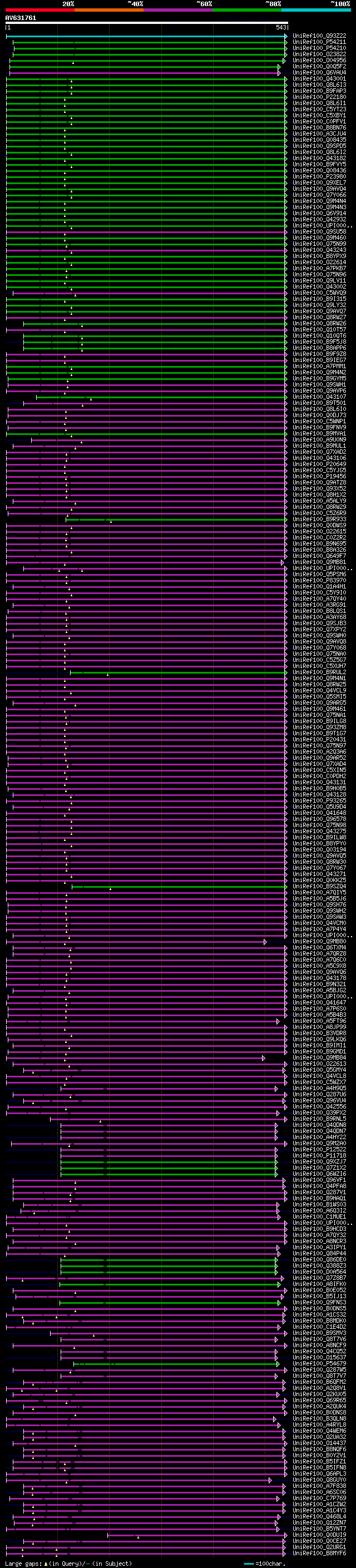Image resolution: width=356 pixels, height=1568 pixels.
Task: Click the UniRef100_Q43243 entry
Action: pyautogui.click(x=319, y=250)
